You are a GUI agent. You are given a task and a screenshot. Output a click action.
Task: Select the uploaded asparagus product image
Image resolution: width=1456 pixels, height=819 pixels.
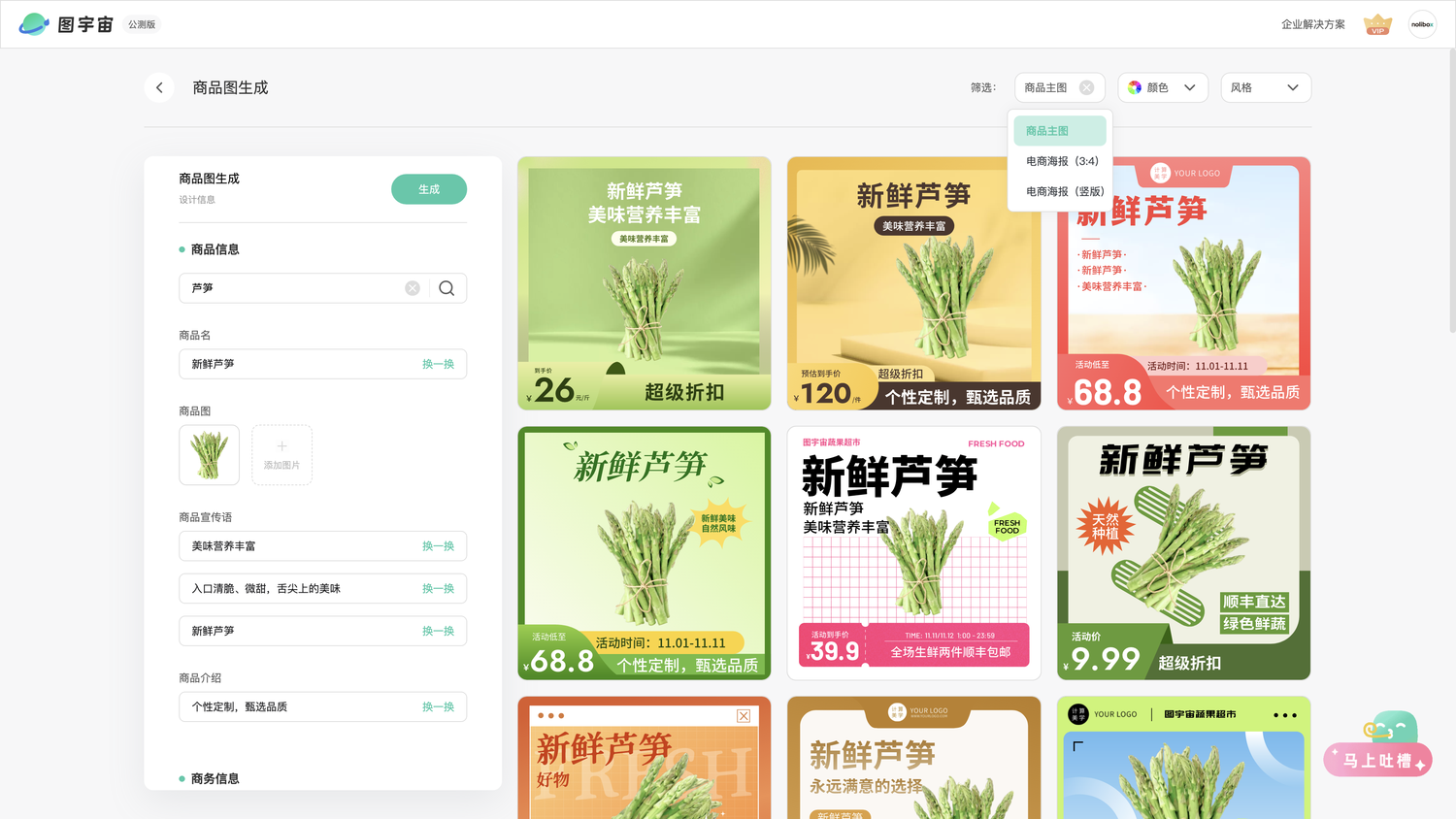(210, 455)
